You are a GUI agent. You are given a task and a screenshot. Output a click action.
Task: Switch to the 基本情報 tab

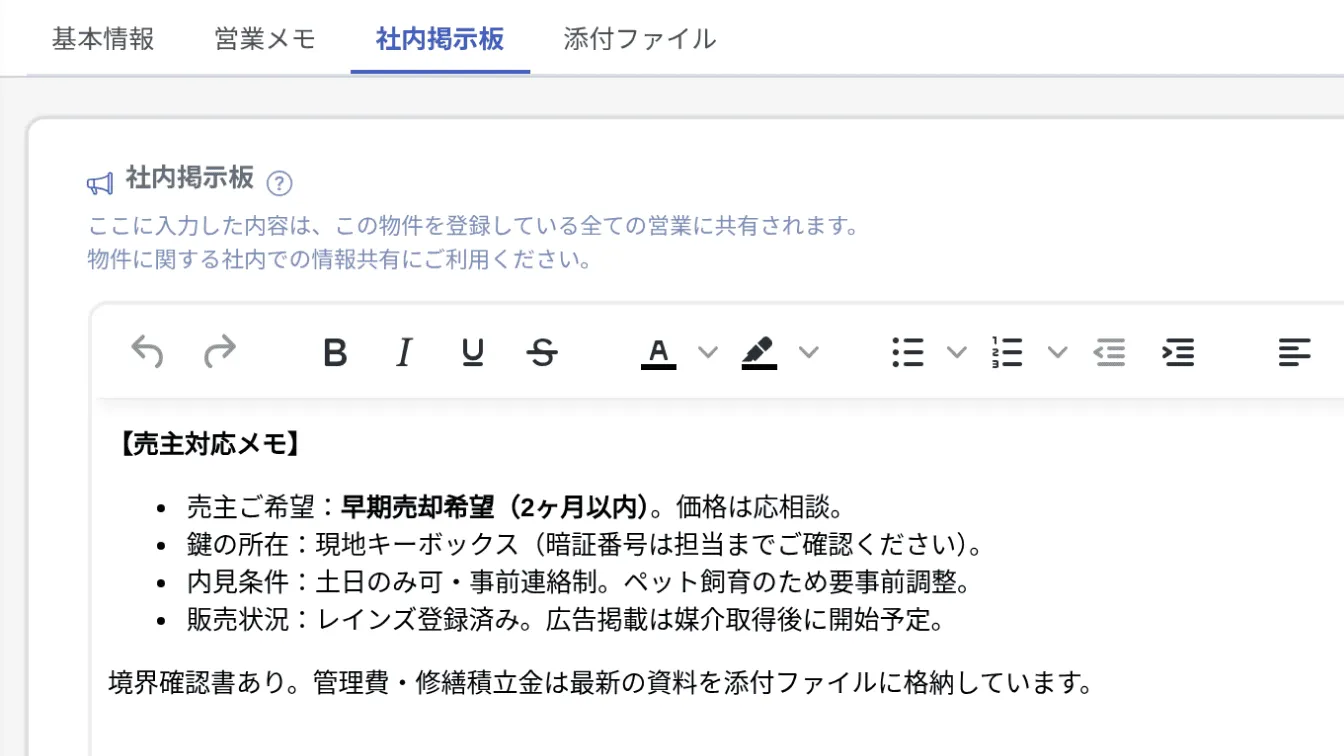(103, 39)
